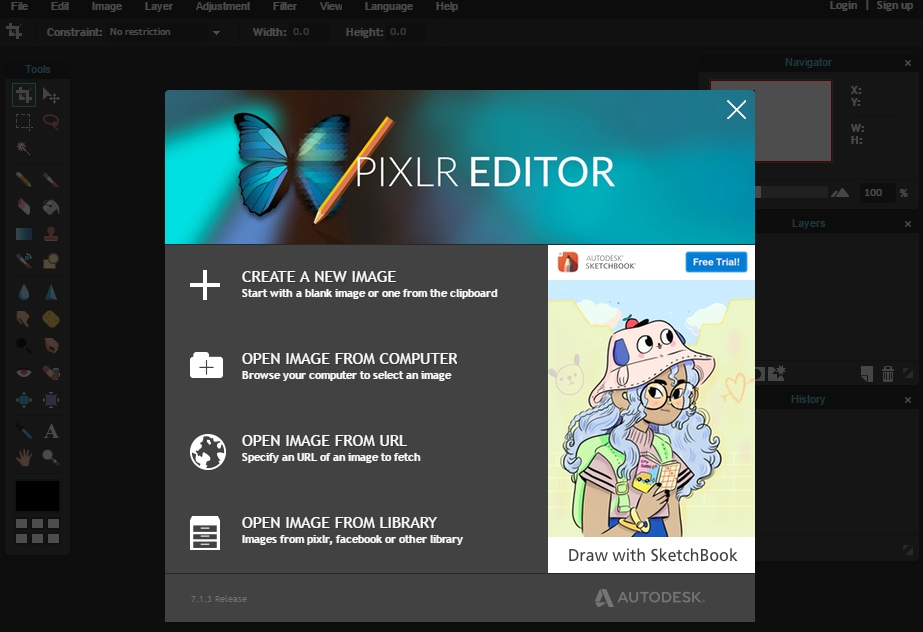Open the Language menu

389,6
